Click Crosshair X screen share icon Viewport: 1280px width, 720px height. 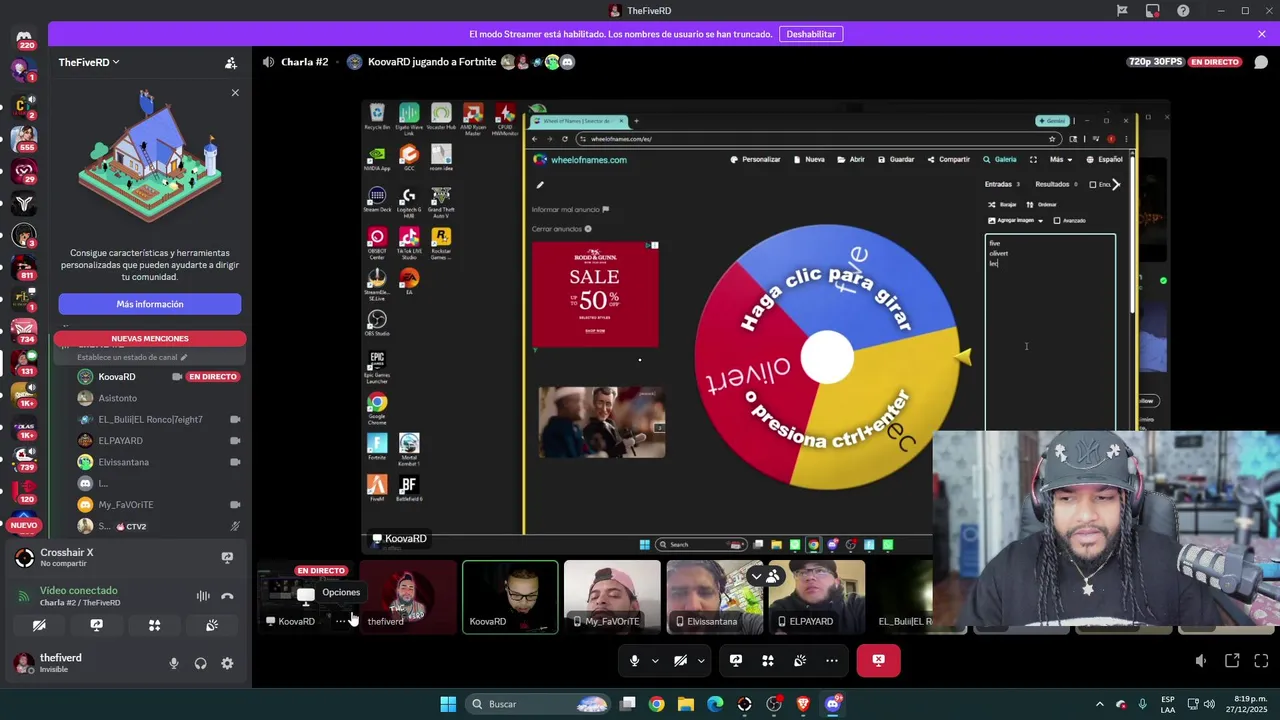pyautogui.click(x=227, y=557)
